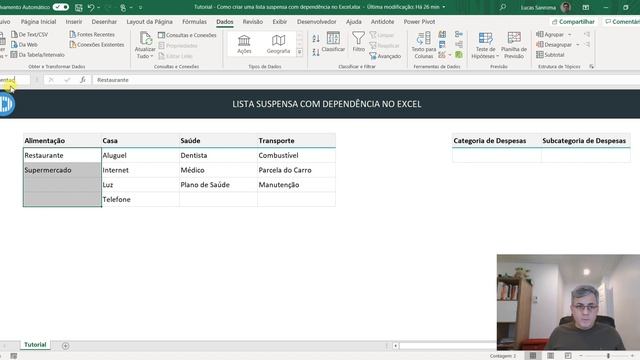Open the Undo history dropdown arrow
The image size is (640, 360).
pos(98,7)
